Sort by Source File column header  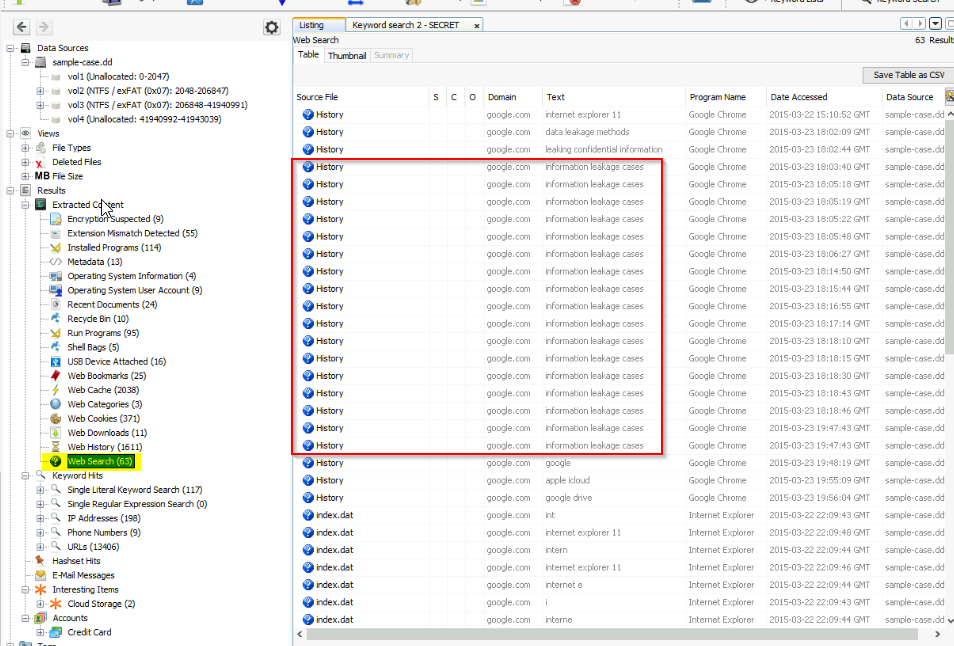pyautogui.click(x=361, y=97)
